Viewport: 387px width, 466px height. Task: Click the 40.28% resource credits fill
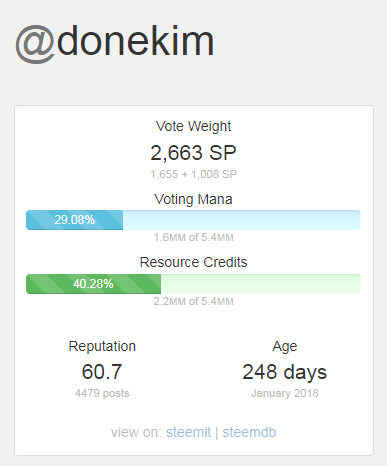(x=93, y=284)
